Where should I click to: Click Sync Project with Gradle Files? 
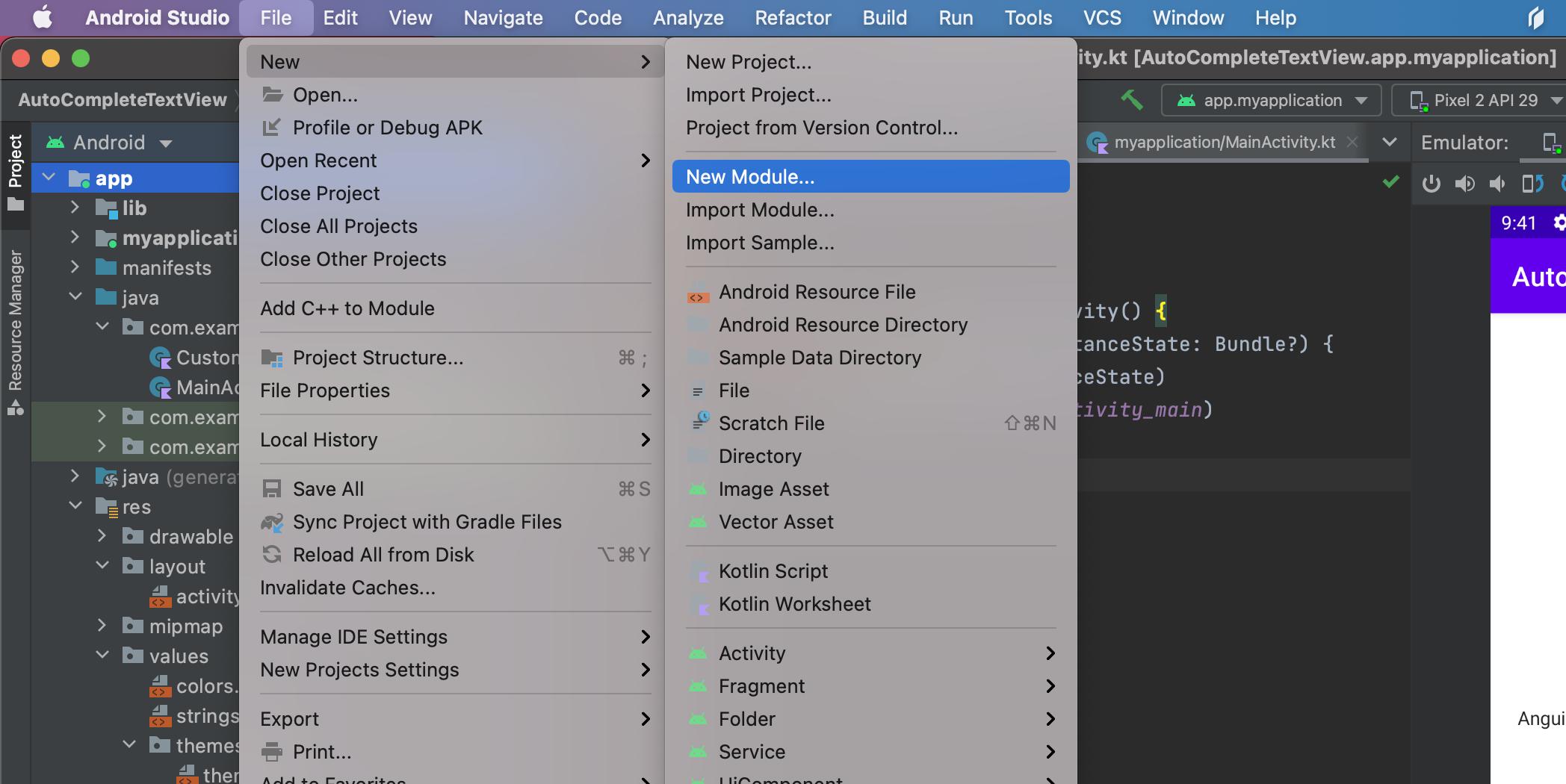coord(427,522)
